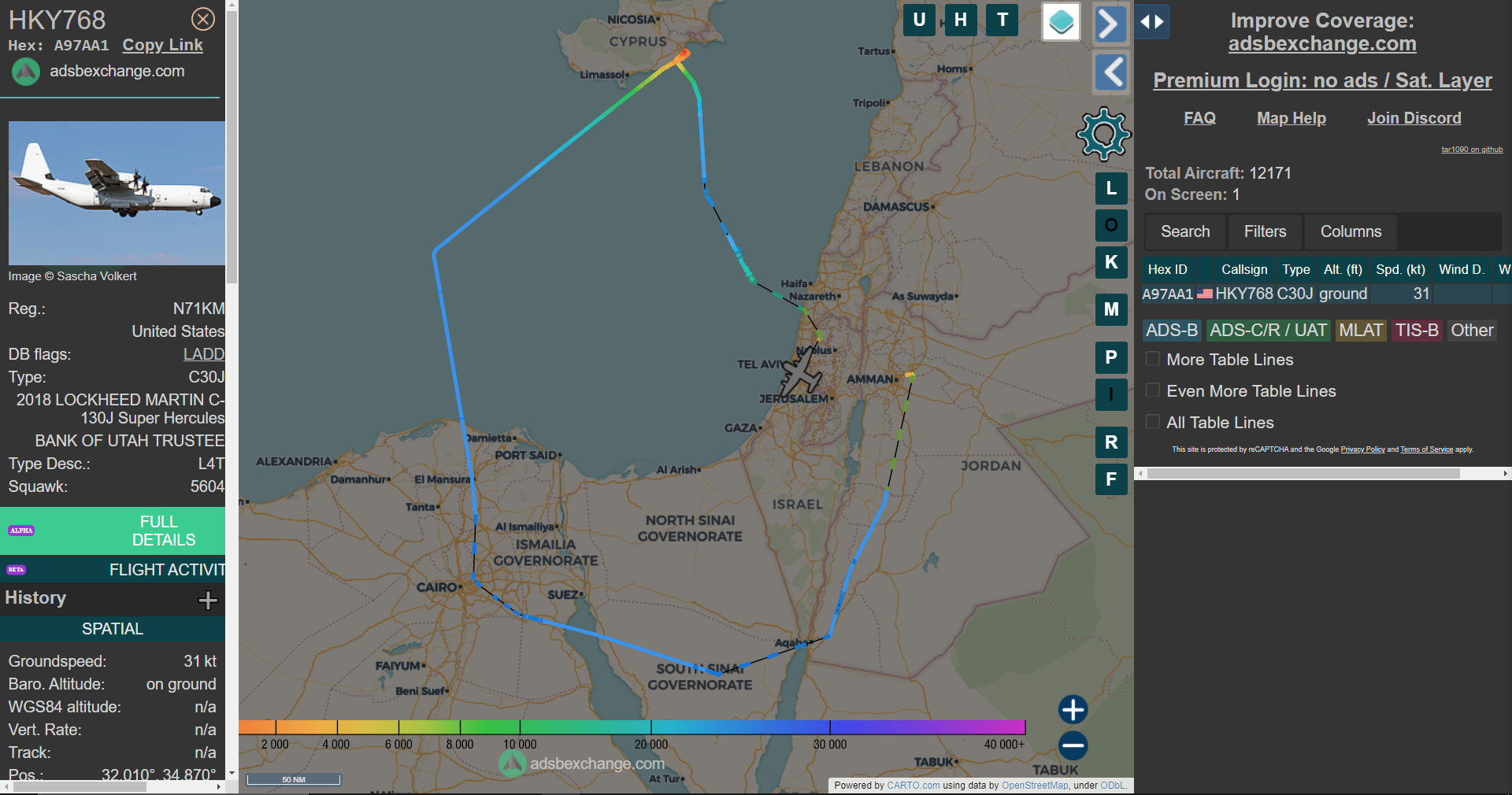
Task: Open Premium Login link
Action: point(1322,80)
